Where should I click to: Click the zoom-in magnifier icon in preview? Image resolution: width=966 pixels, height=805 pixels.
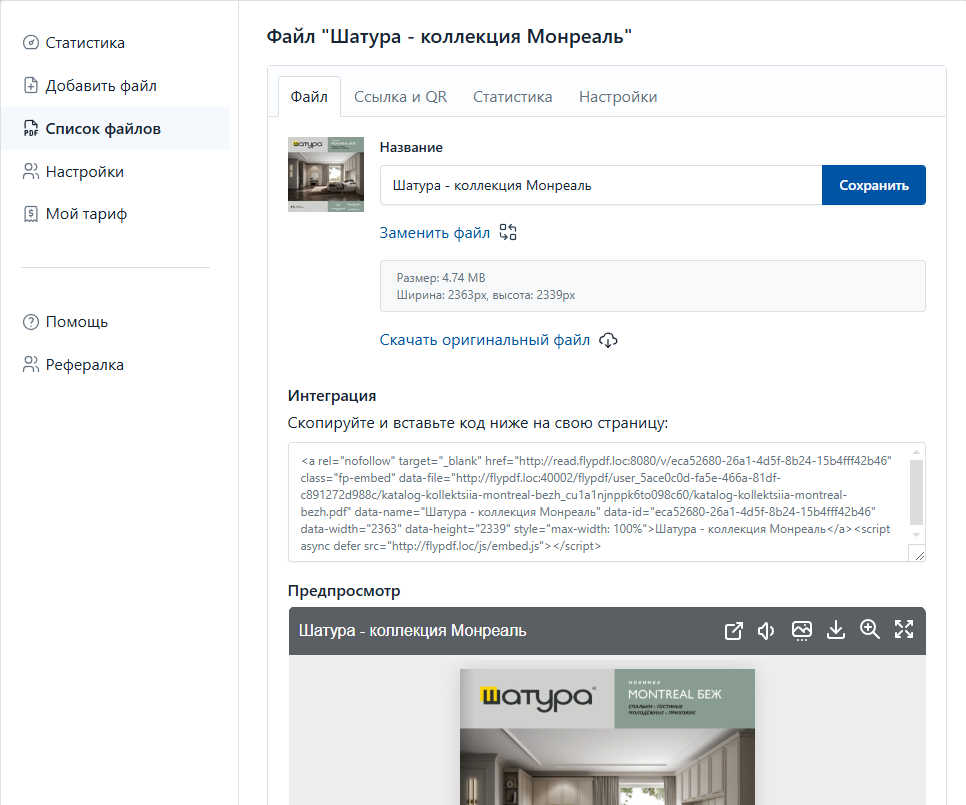[869, 629]
